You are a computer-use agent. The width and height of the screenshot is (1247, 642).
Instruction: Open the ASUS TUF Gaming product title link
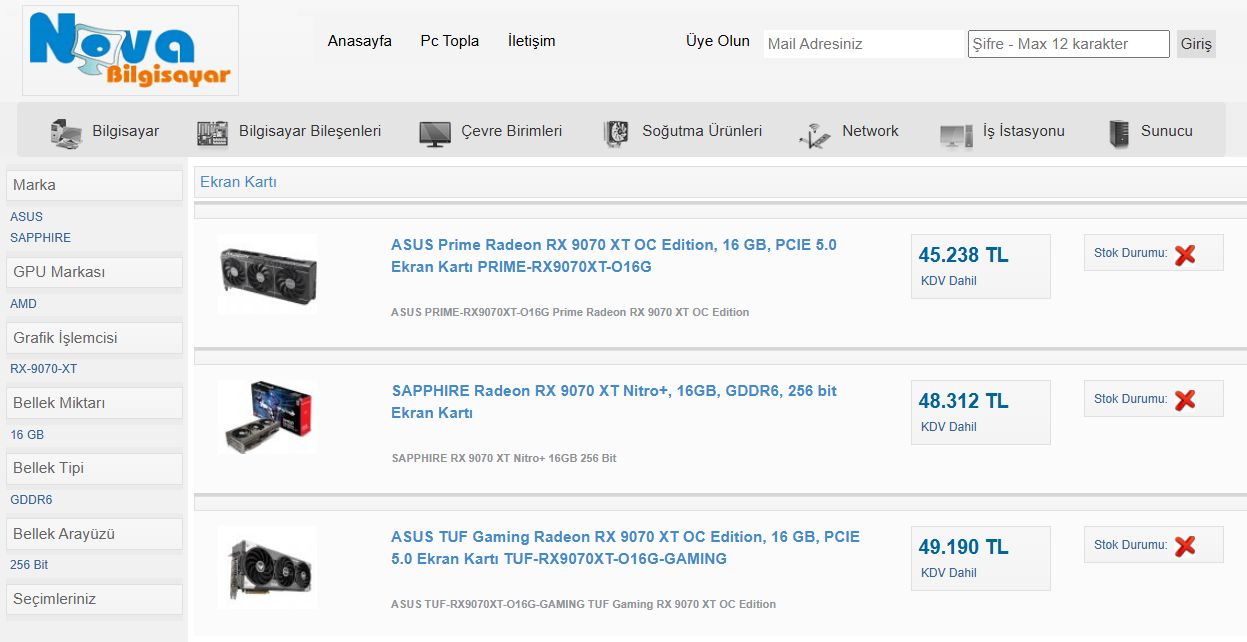click(625, 548)
